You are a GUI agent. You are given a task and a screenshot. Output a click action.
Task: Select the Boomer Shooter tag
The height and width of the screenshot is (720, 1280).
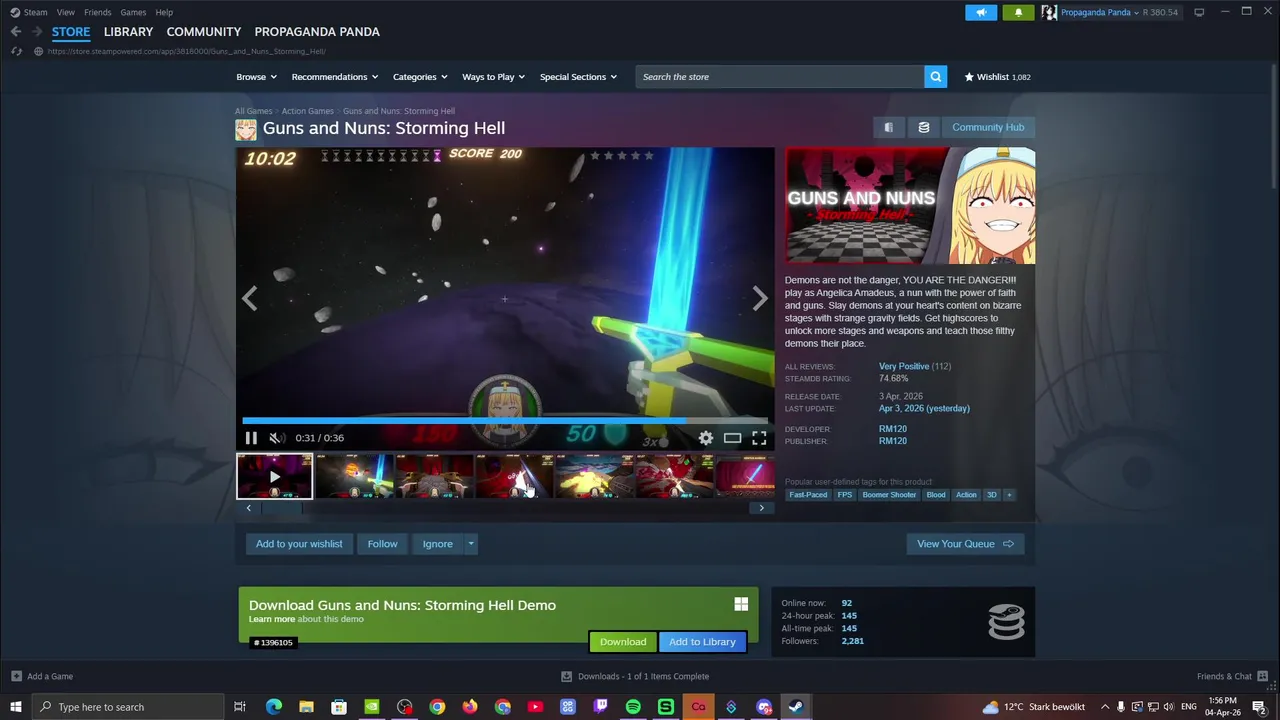point(889,495)
